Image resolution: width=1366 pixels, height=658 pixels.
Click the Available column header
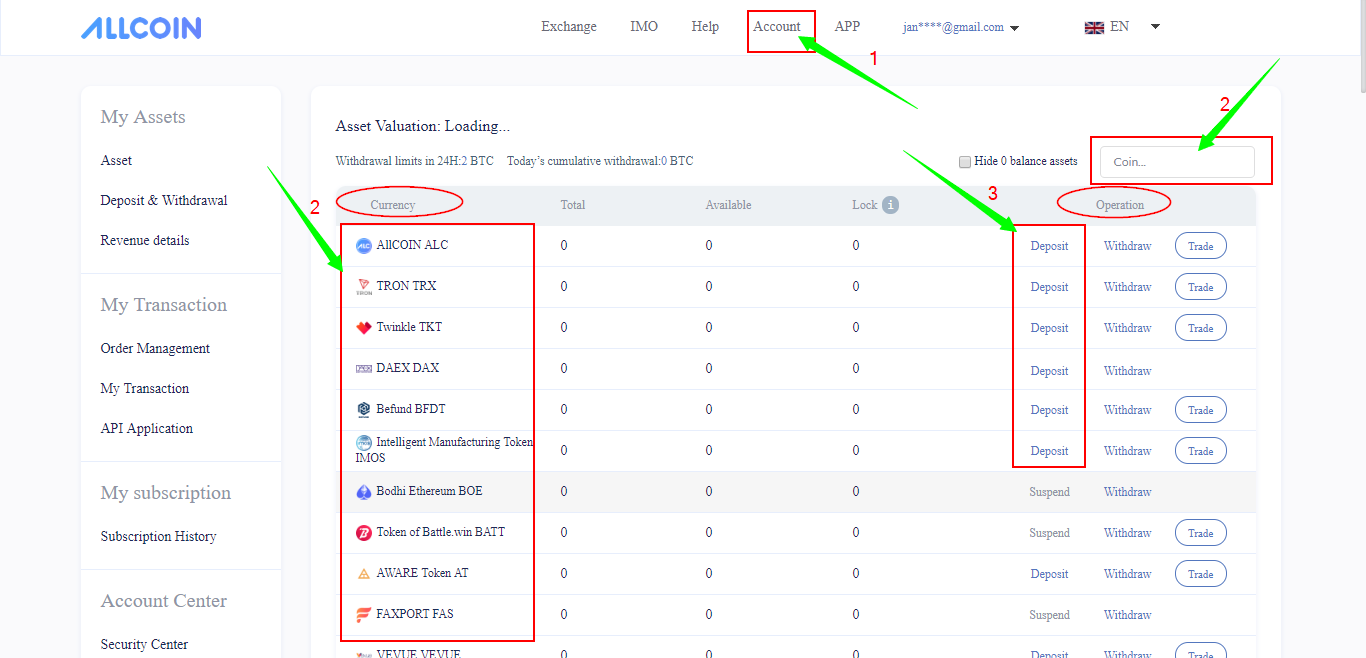pyautogui.click(x=728, y=205)
